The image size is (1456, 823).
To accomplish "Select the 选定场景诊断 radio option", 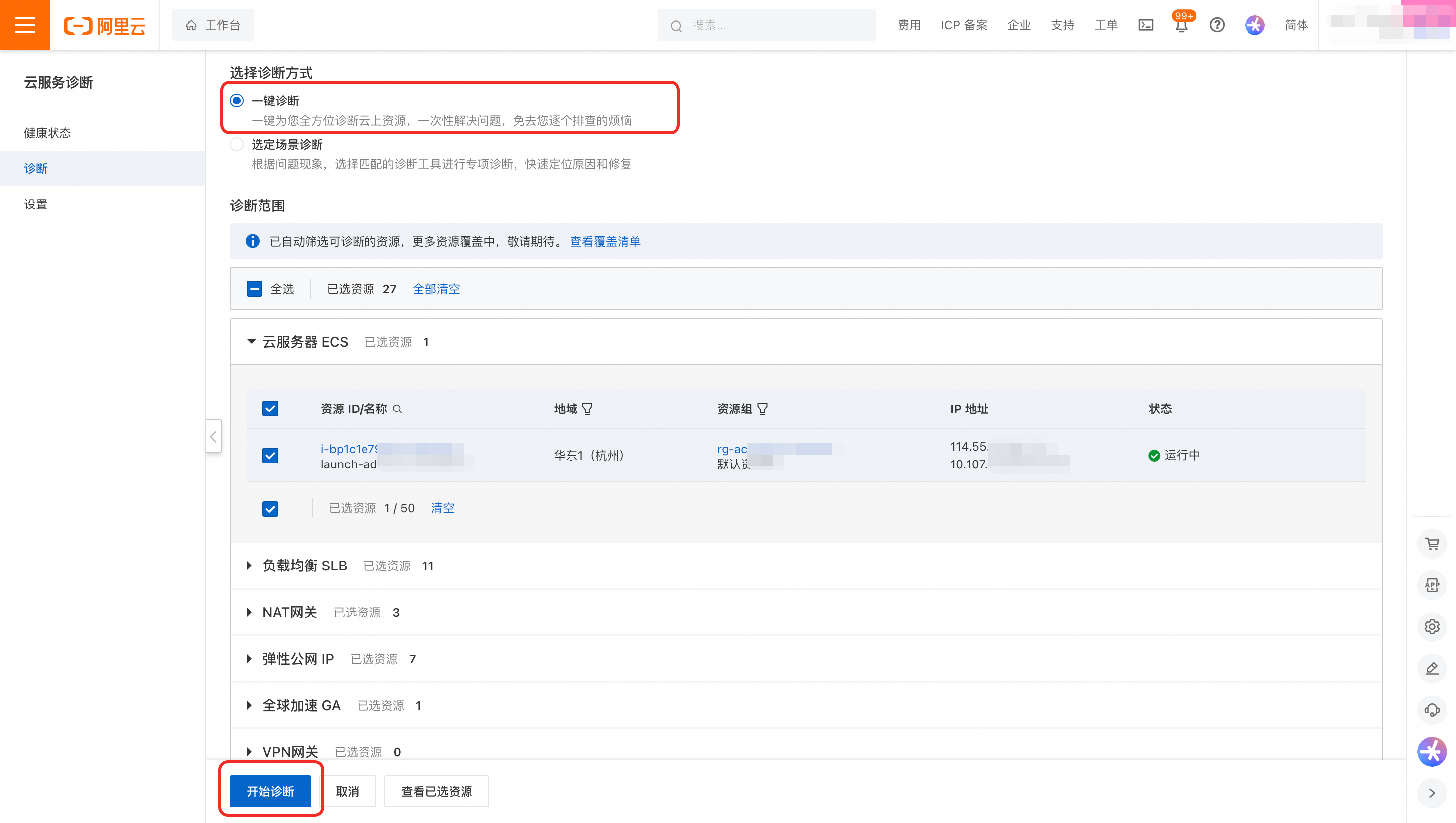I will [x=237, y=144].
